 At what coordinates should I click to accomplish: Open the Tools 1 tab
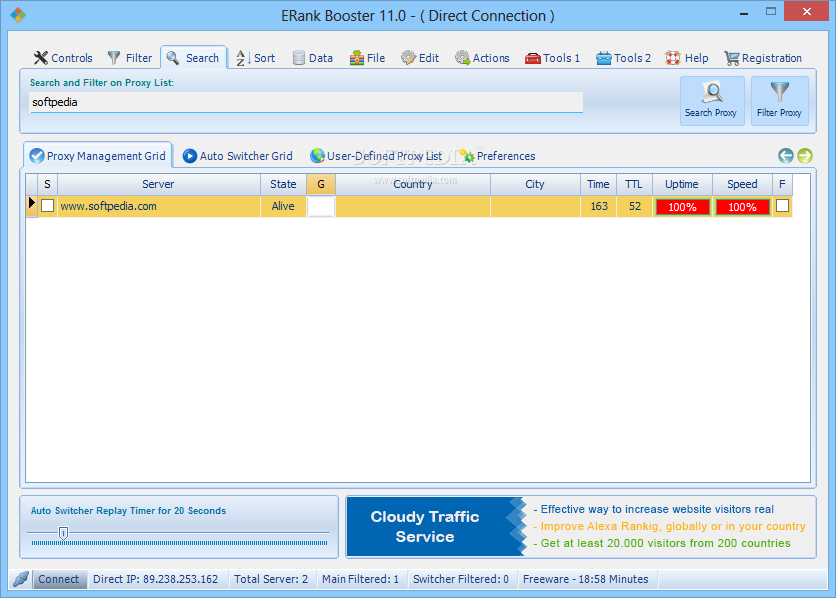[552, 58]
